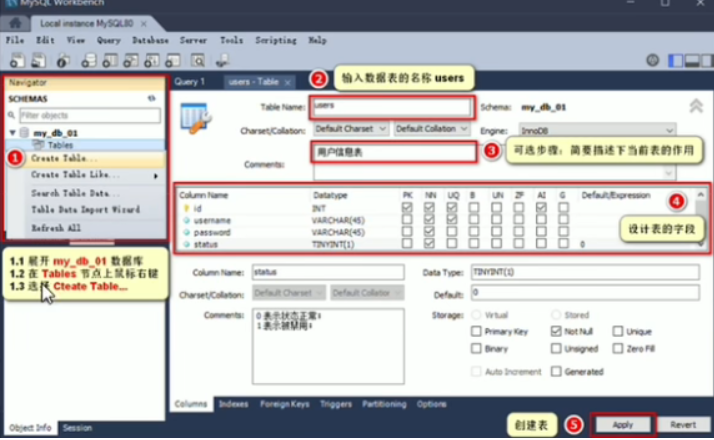Viewport: 714px width, 440px height.
Task: Click the diamond icon of password row
Action: pos(186,232)
